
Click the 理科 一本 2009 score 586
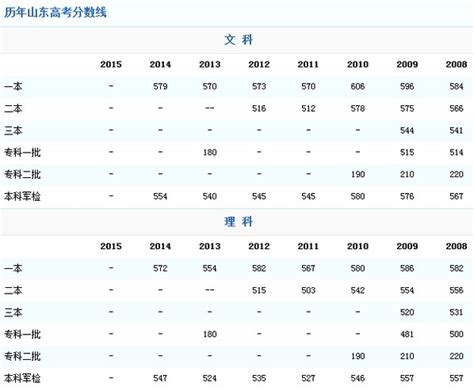coord(407,268)
